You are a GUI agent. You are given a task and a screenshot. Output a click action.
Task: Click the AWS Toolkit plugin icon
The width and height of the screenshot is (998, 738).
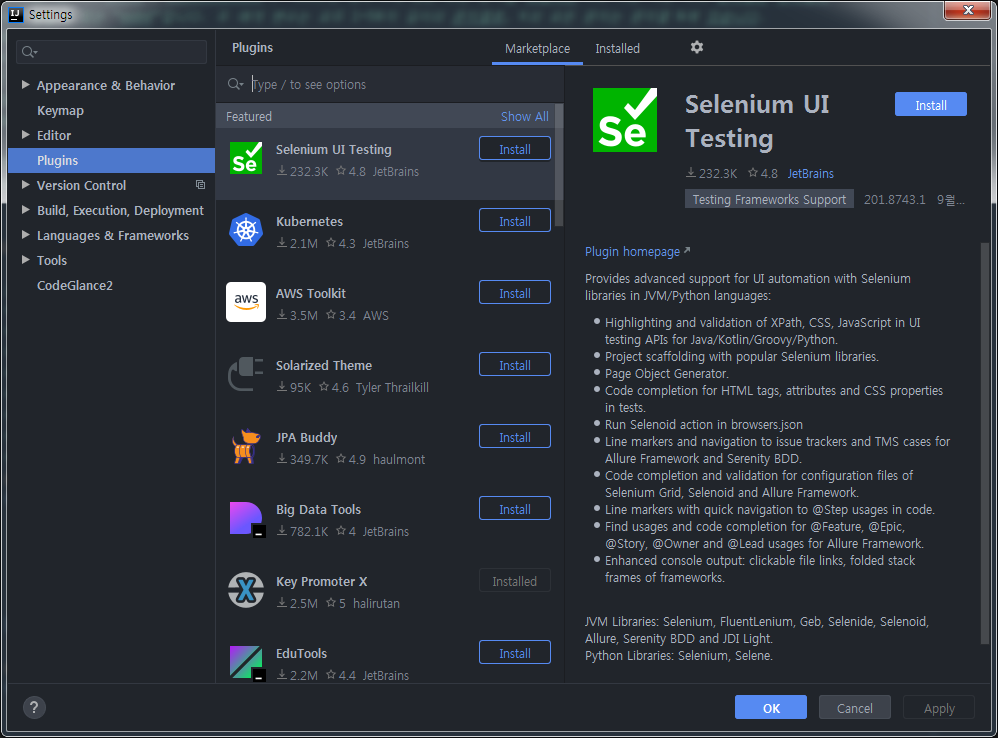[246, 302]
